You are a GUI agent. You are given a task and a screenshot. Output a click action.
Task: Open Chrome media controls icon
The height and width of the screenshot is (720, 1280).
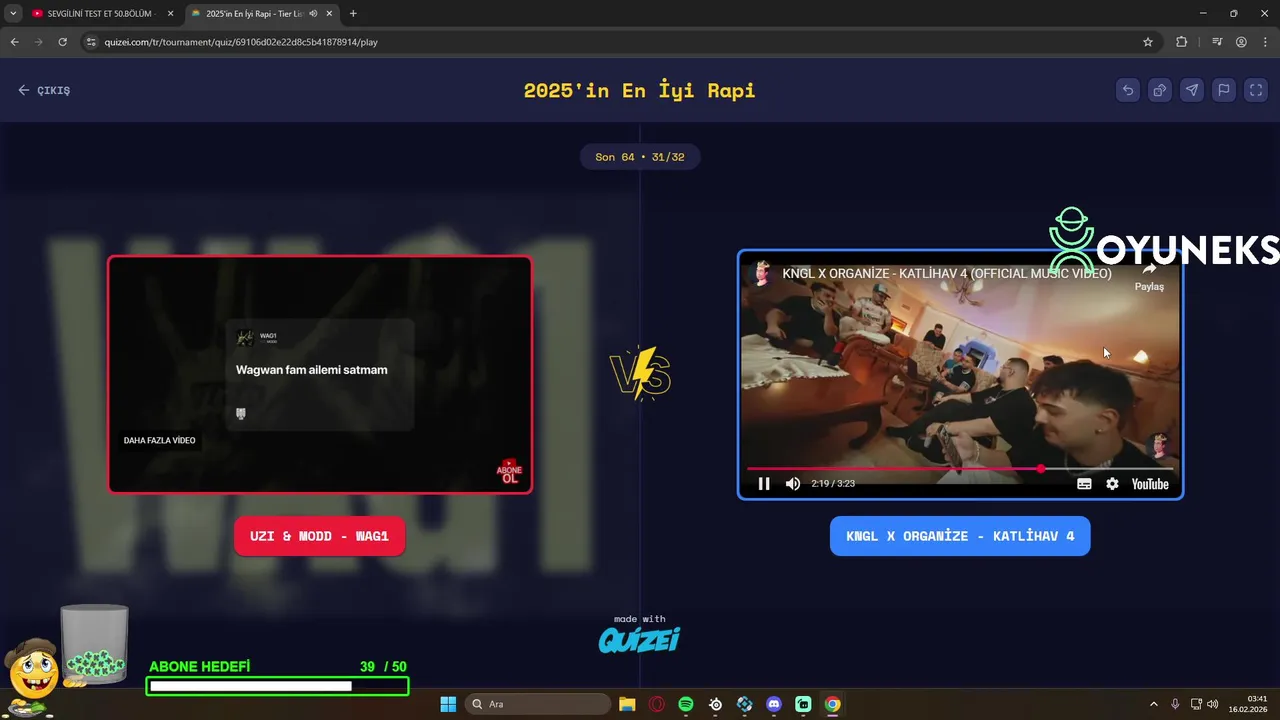(x=1217, y=42)
